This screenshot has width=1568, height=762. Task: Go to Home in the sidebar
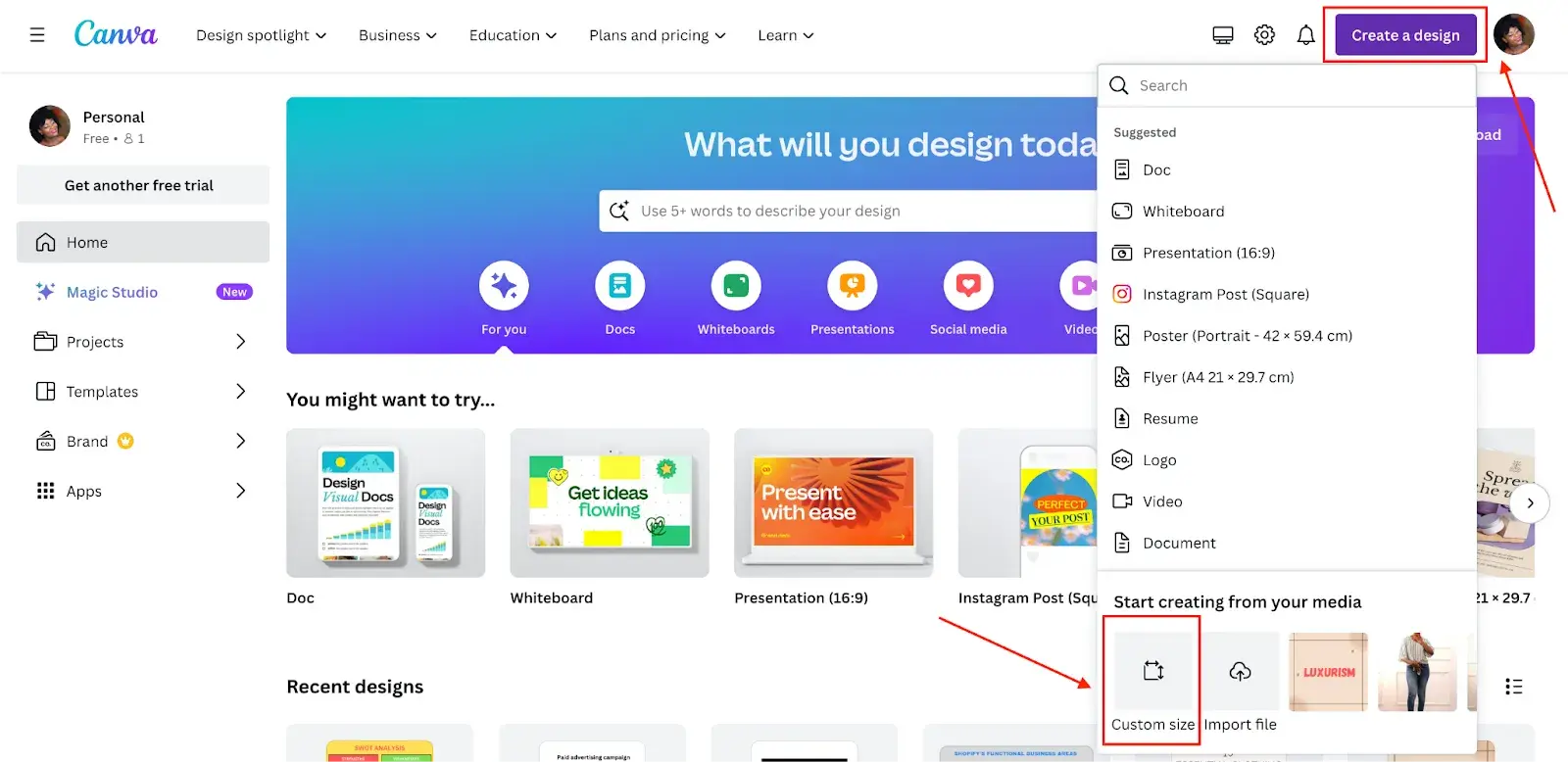143,242
